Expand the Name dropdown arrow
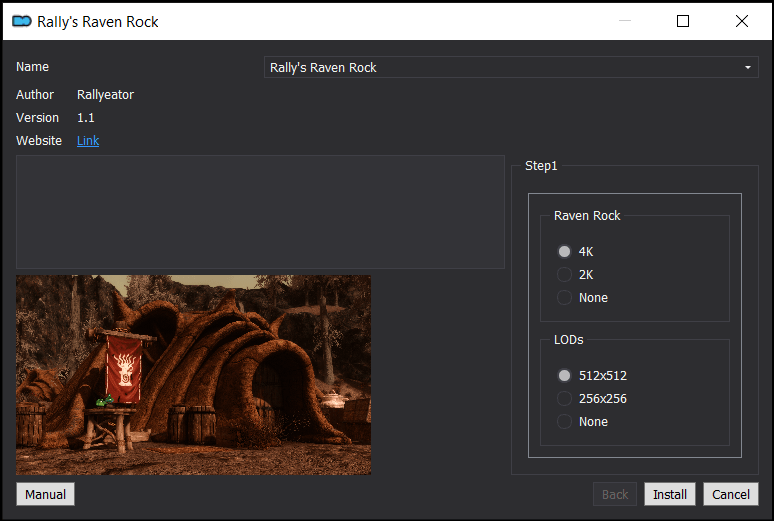Viewport: 774px width, 521px height. pyautogui.click(x=748, y=67)
